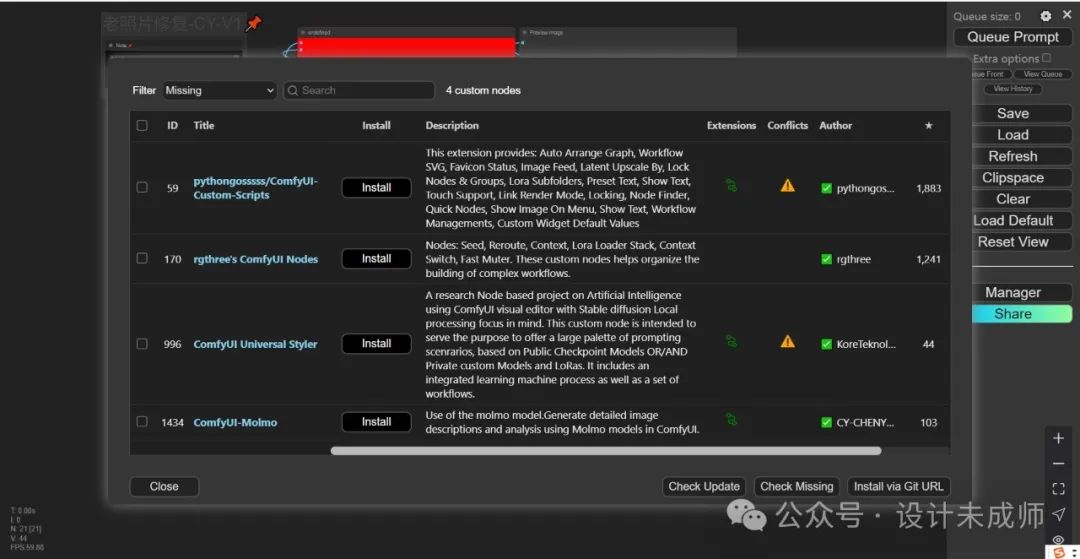The width and height of the screenshot is (1080, 559).
Task: Open the Manager button in side menu
Action: point(1022,293)
